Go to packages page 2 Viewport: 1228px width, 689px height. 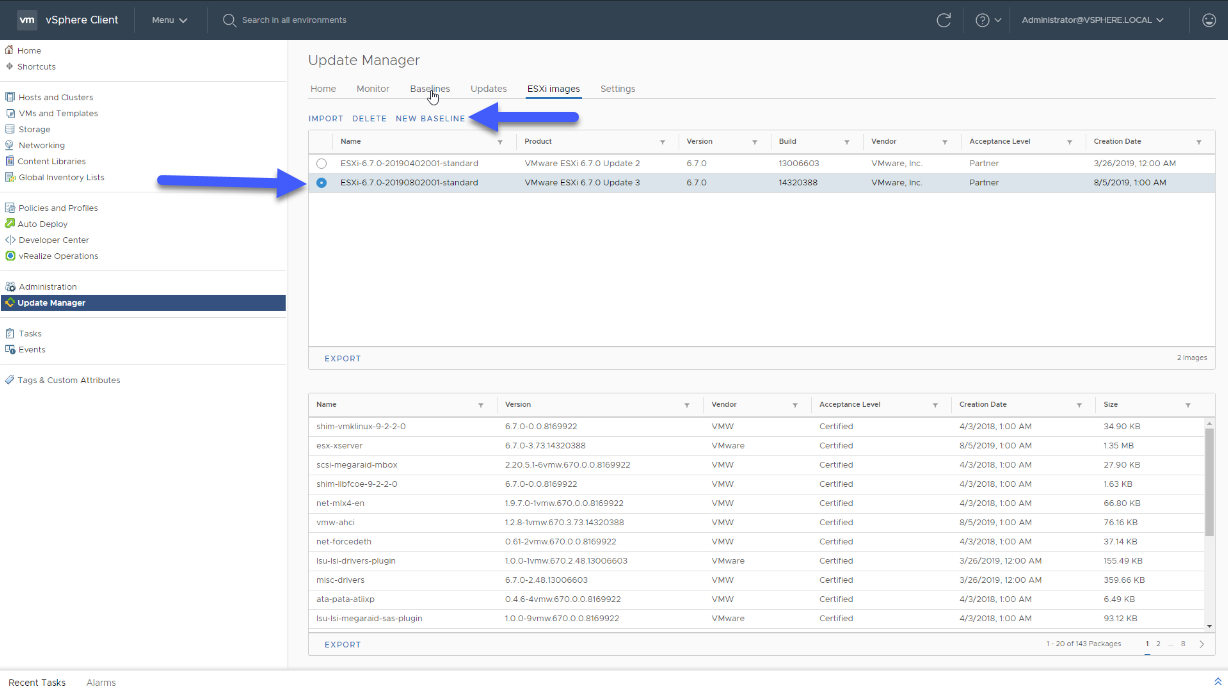pyautogui.click(x=1158, y=644)
